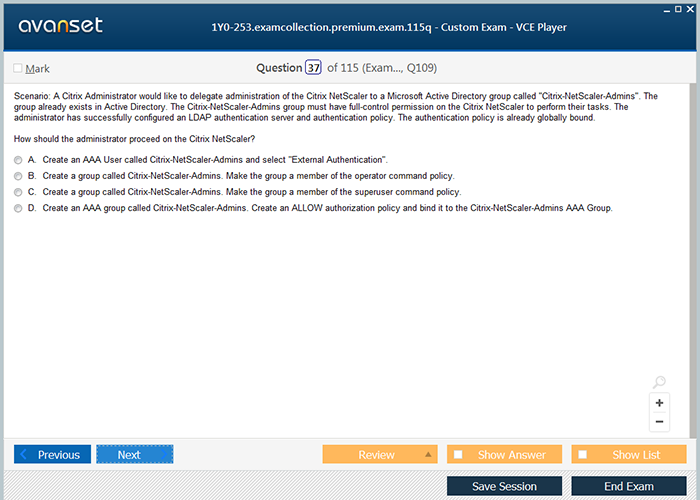The height and width of the screenshot is (500, 700).
Task: Close the VCE Player window
Action: [690, 9]
